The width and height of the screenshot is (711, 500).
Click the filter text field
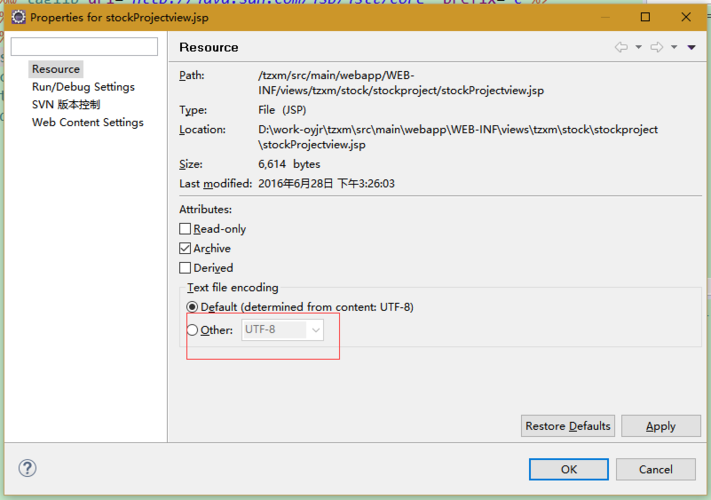coord(84,47)
